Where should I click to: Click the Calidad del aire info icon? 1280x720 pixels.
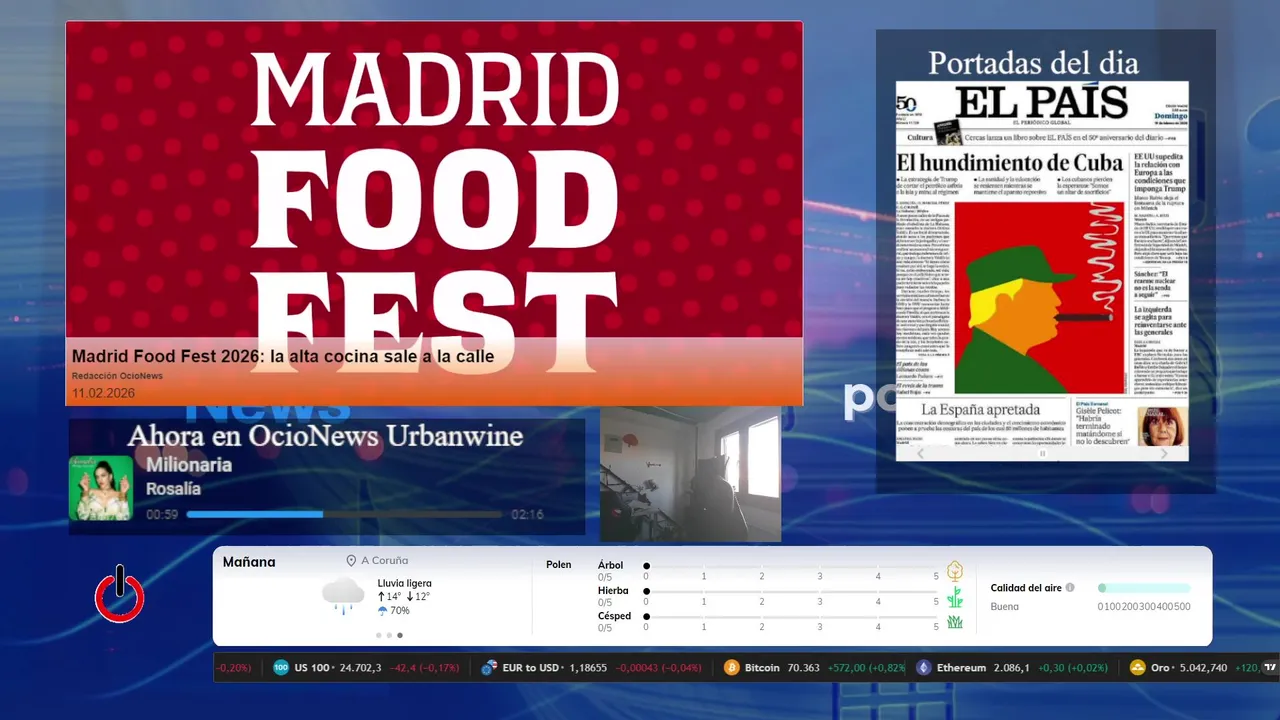coord(1070,588)
